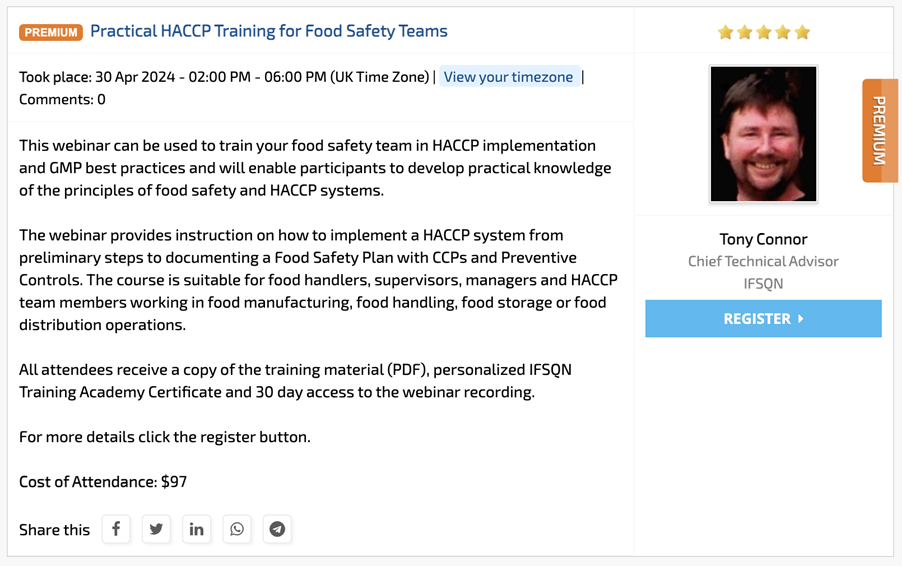Share webinar via Telegram icon

(x=277, y=529)
